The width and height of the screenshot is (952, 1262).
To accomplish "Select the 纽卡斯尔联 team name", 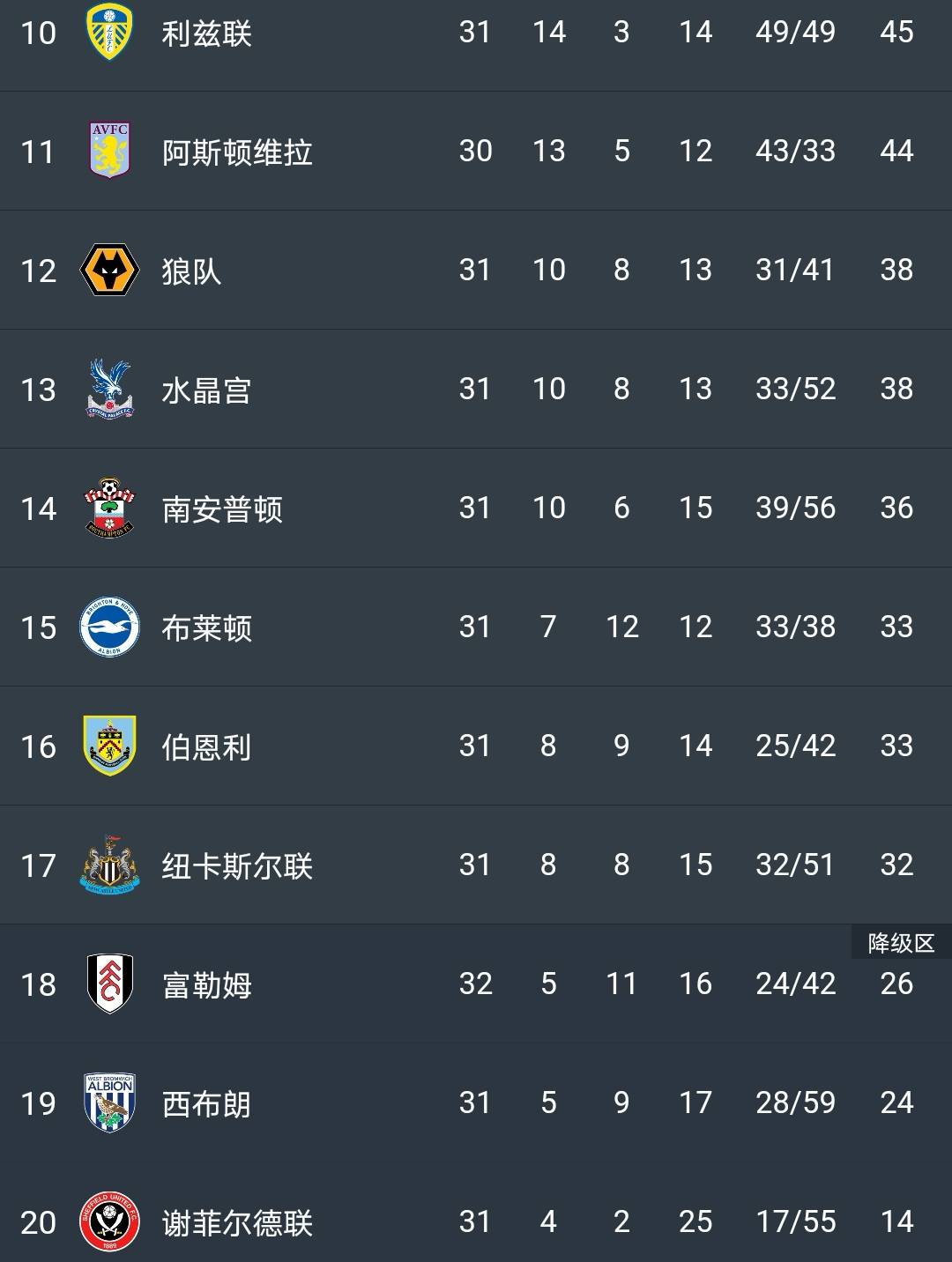I will 237,866.
